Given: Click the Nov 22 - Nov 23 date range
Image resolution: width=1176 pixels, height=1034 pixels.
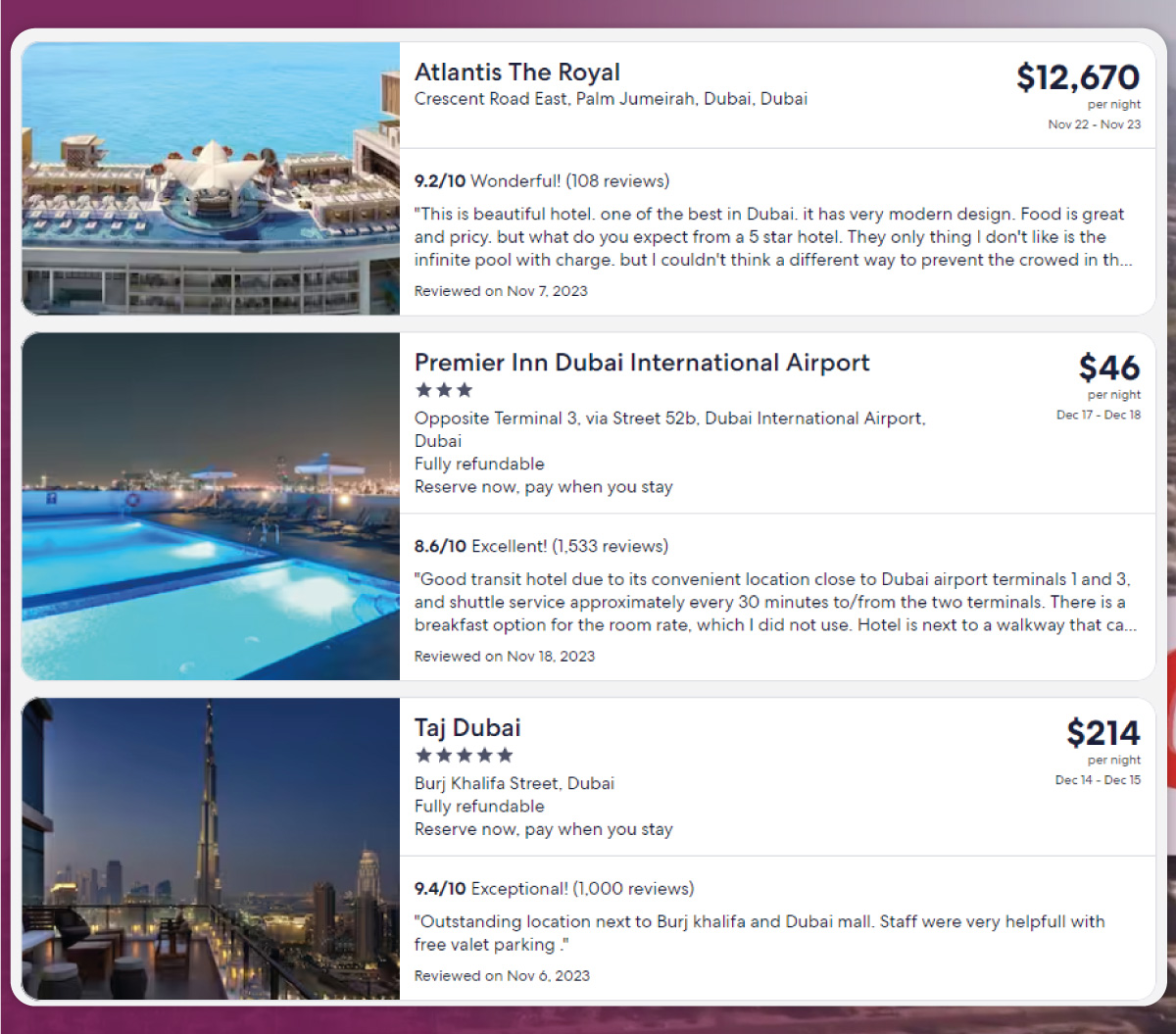Looking at the screenshot, I should click(1095, 124).
